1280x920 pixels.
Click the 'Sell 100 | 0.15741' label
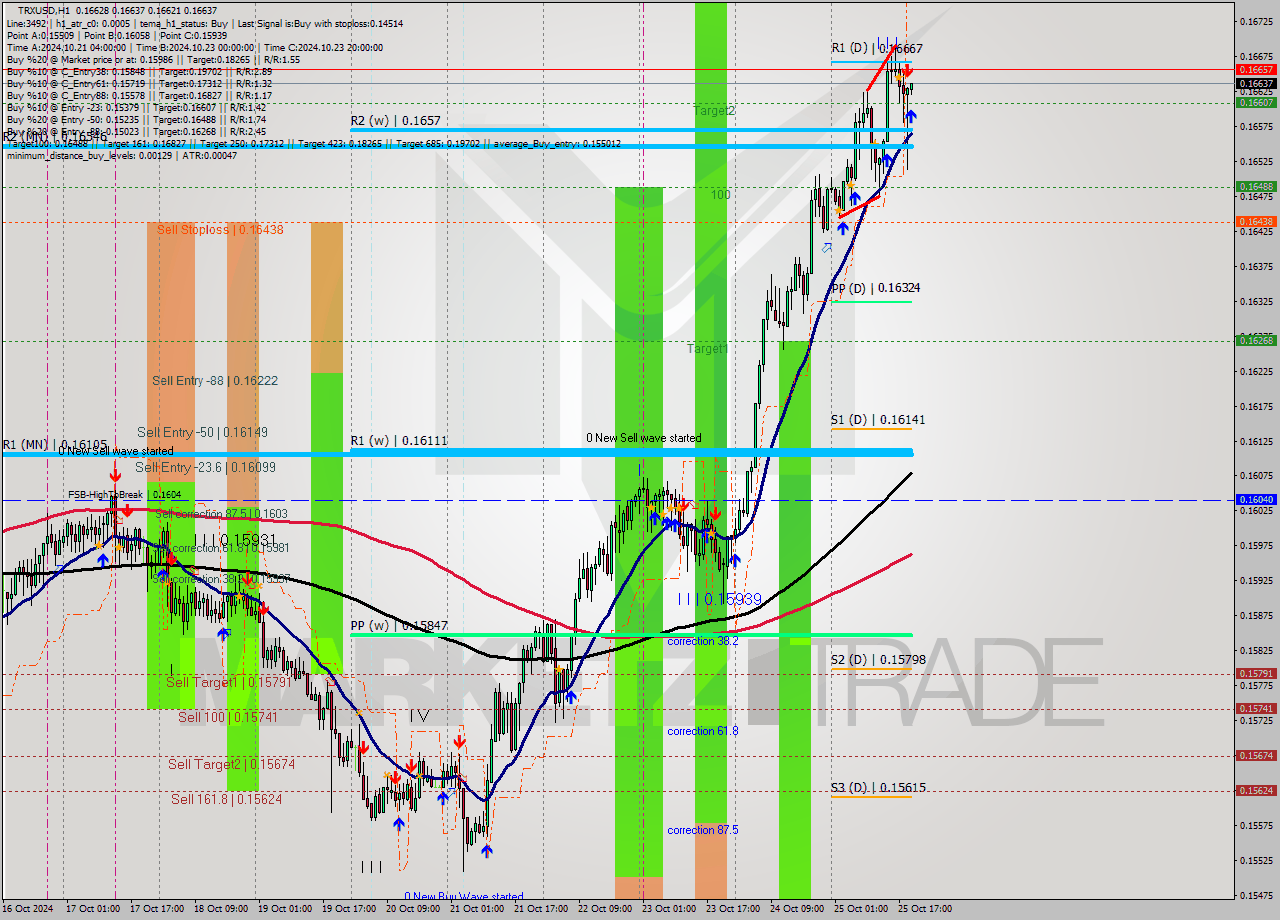[227, 717]
